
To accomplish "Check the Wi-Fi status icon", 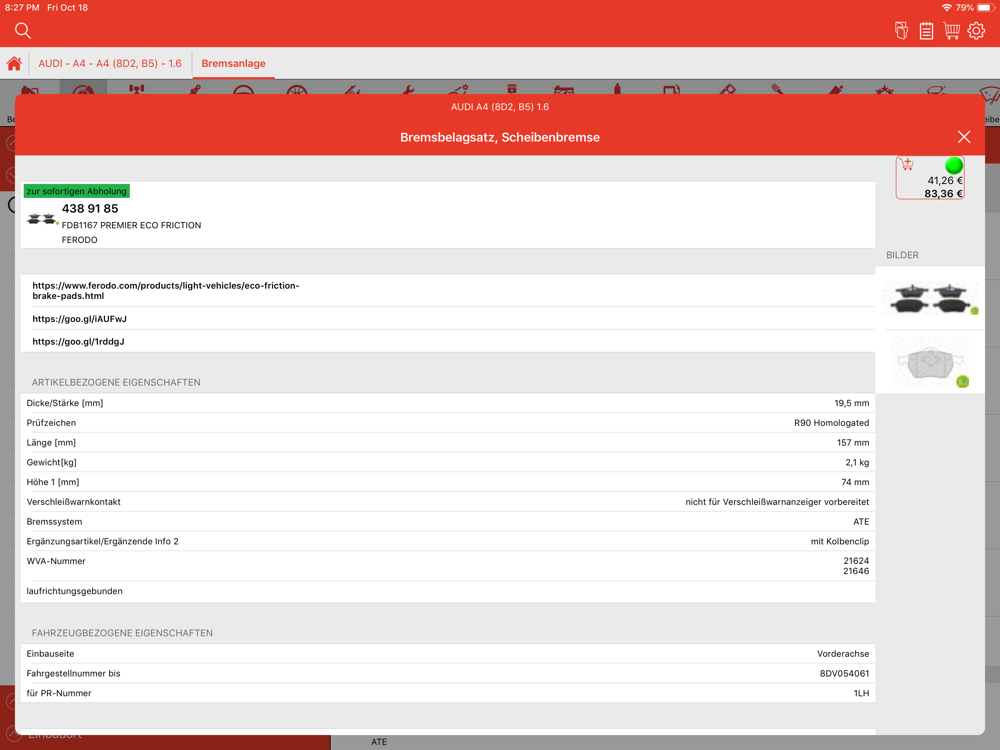I will [x=946, y=8].
